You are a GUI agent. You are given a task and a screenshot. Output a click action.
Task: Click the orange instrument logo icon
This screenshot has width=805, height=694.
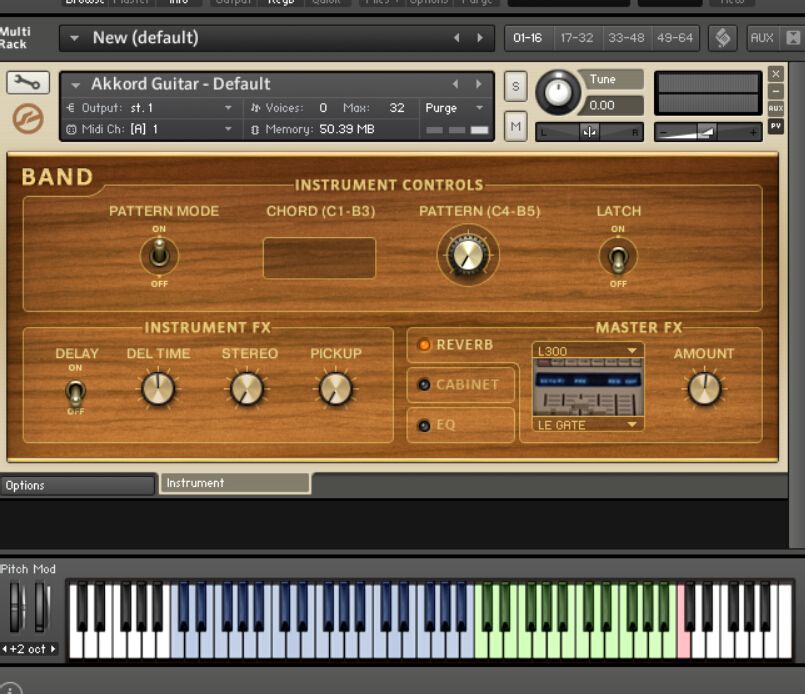coord(27,119)
